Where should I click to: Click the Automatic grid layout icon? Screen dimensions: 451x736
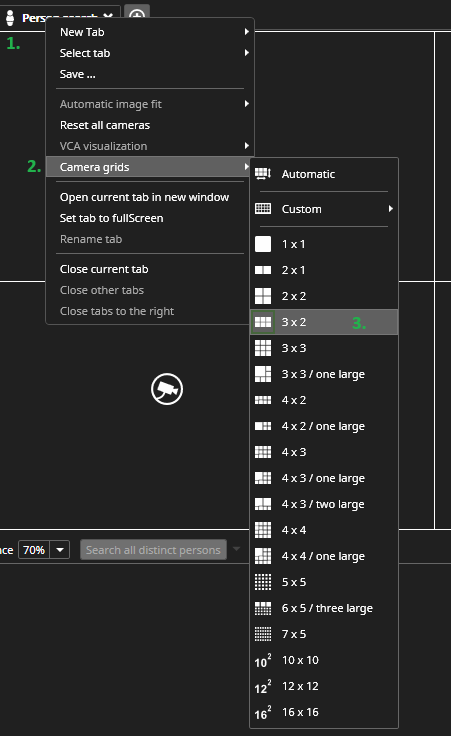(x=263, y=174)
